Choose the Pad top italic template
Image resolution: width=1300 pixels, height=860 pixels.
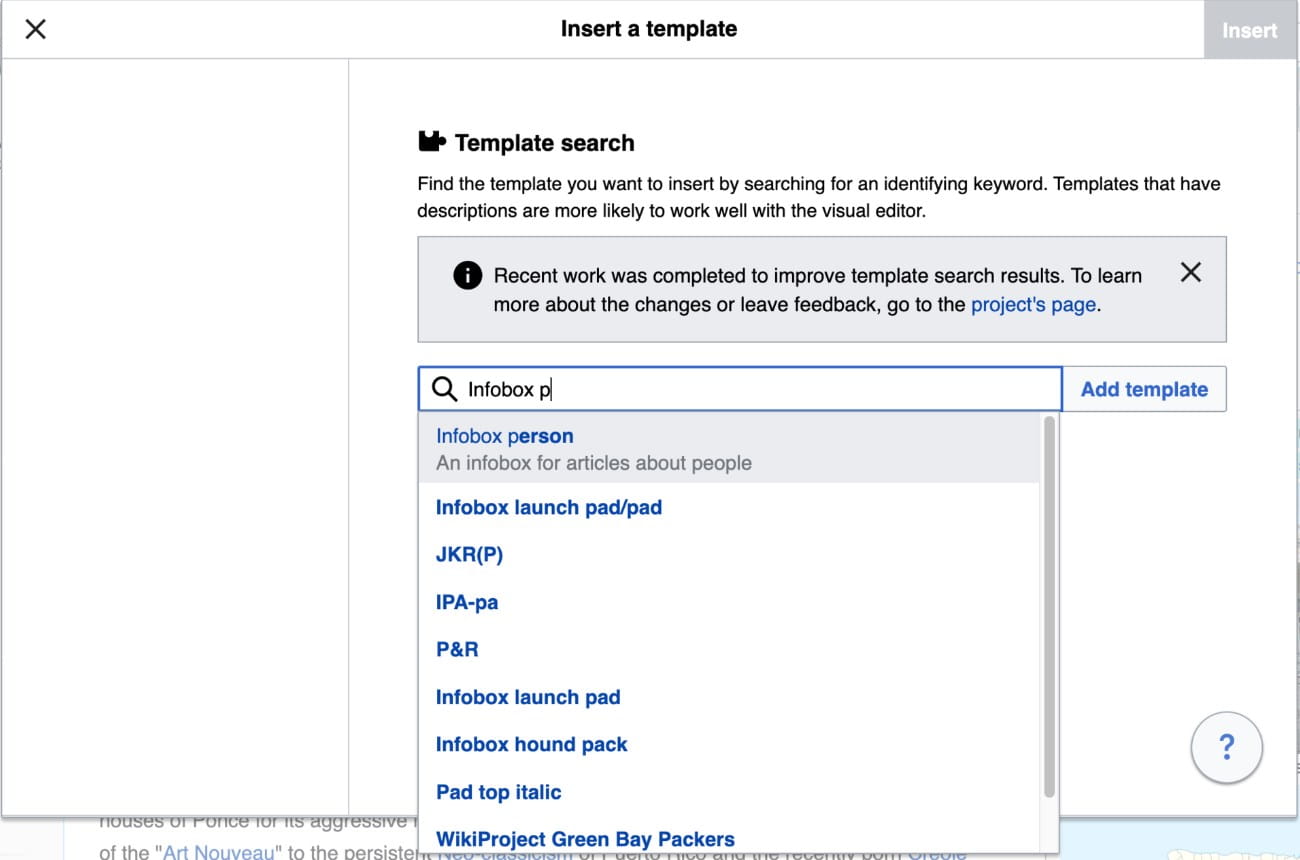[x=498, y=792]
